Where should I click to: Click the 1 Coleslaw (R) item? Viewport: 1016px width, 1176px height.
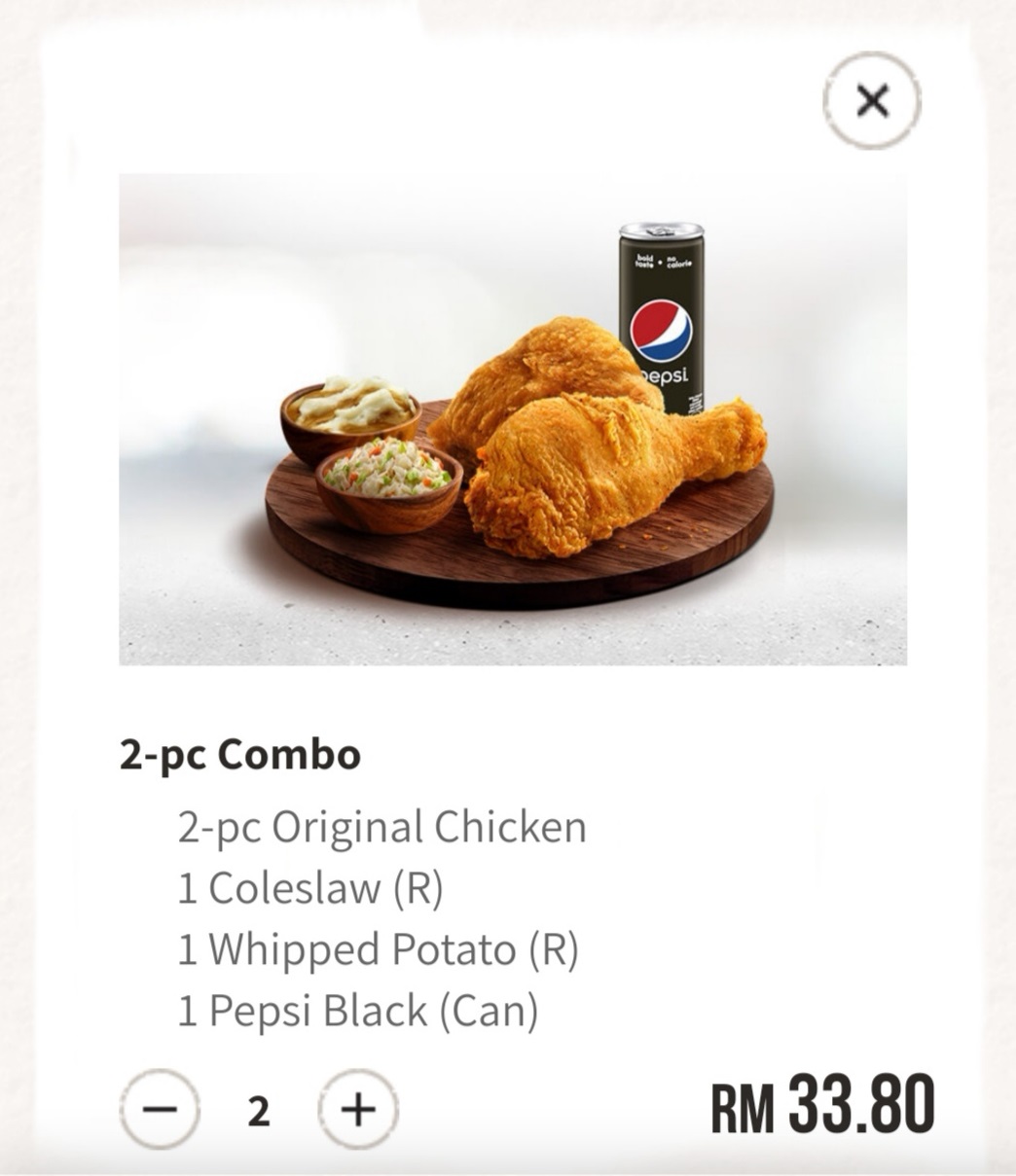[x=309, y=888]
